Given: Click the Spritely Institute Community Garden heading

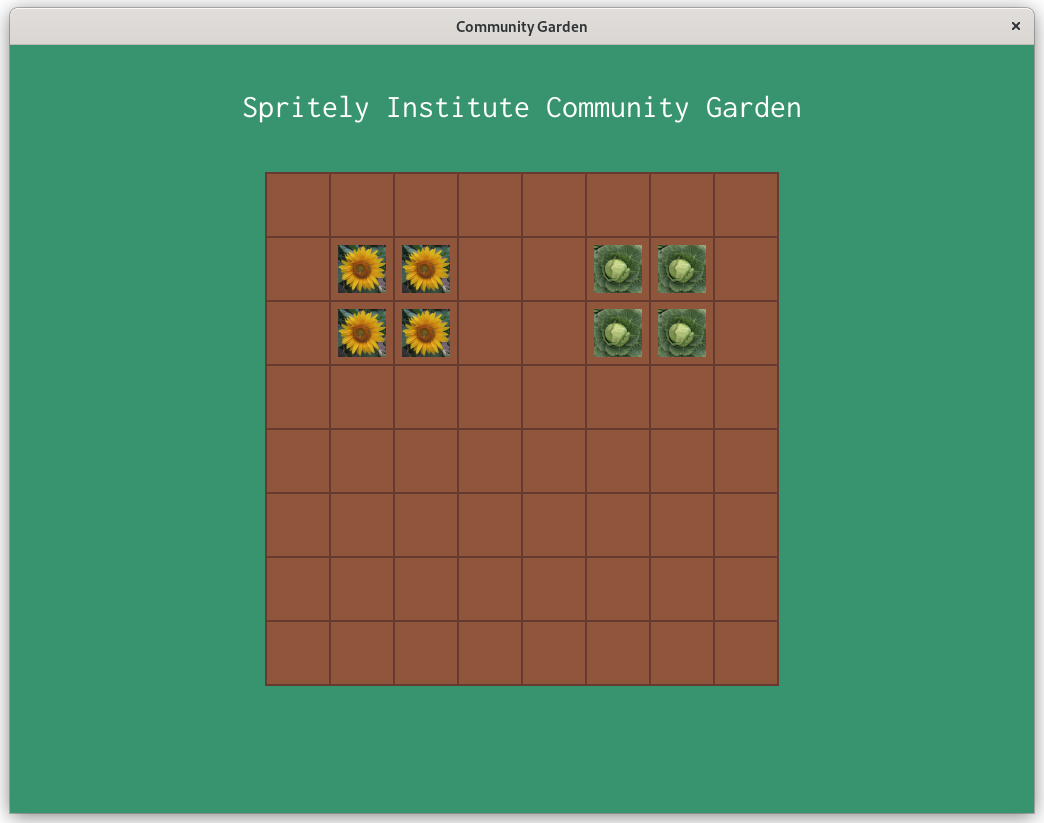Looking at the screenshot, I should click(x=521, y=108).
